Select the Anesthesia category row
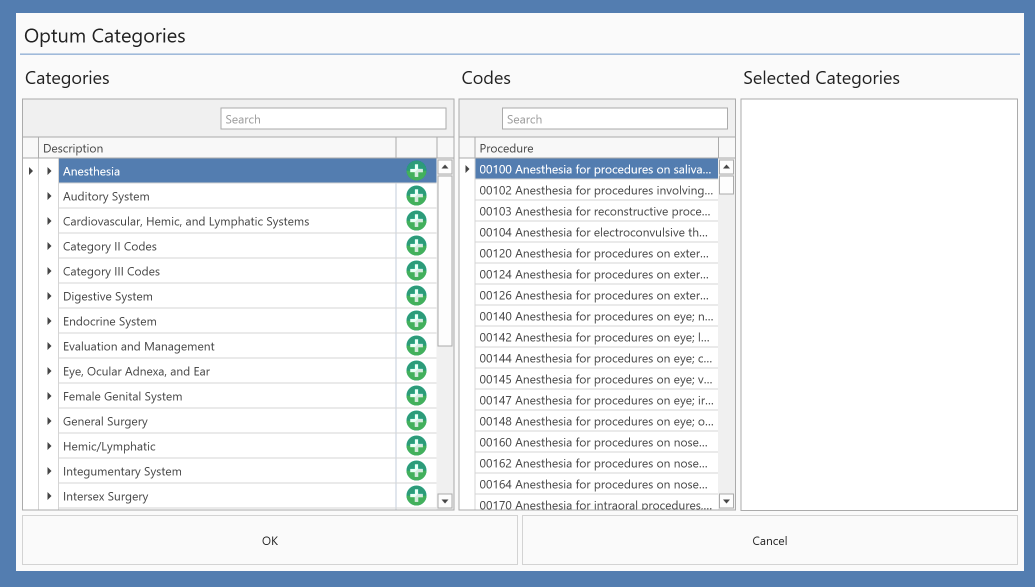This screenshot has width=1035, height=587. 227,171
